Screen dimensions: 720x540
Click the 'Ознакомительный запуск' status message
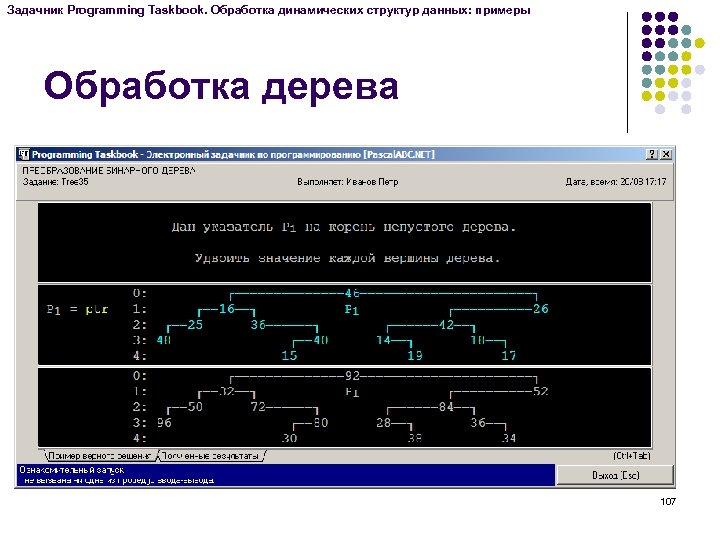coord(72,470)
